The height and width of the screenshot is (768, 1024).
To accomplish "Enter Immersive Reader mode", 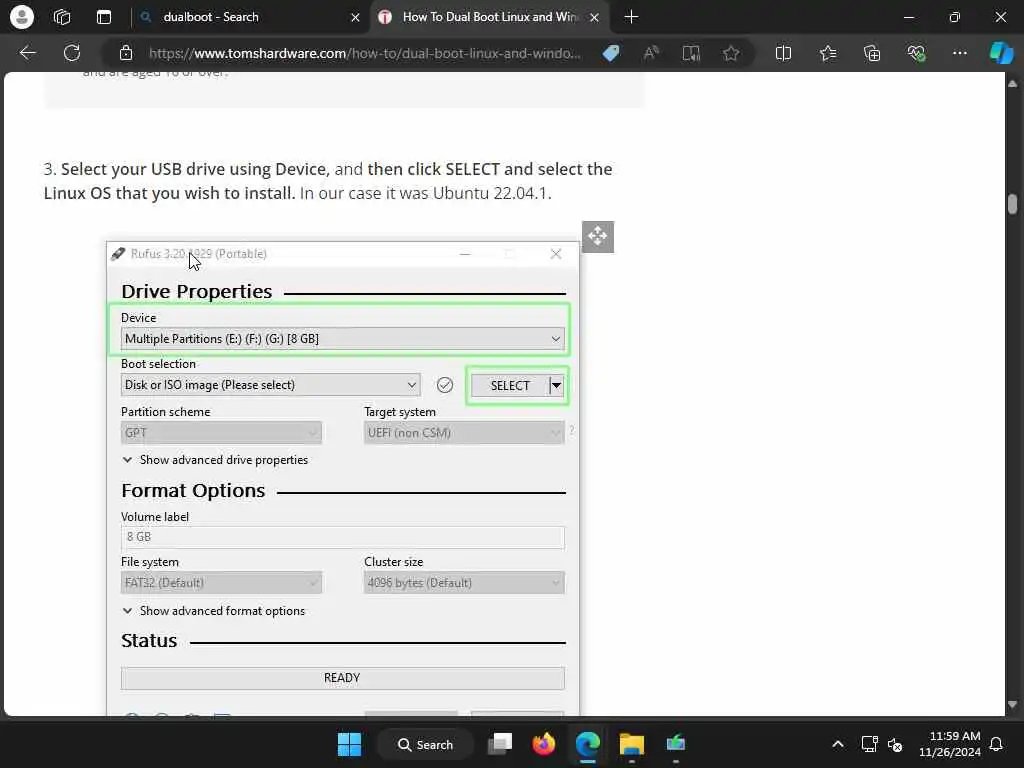I will click(691, 53).
